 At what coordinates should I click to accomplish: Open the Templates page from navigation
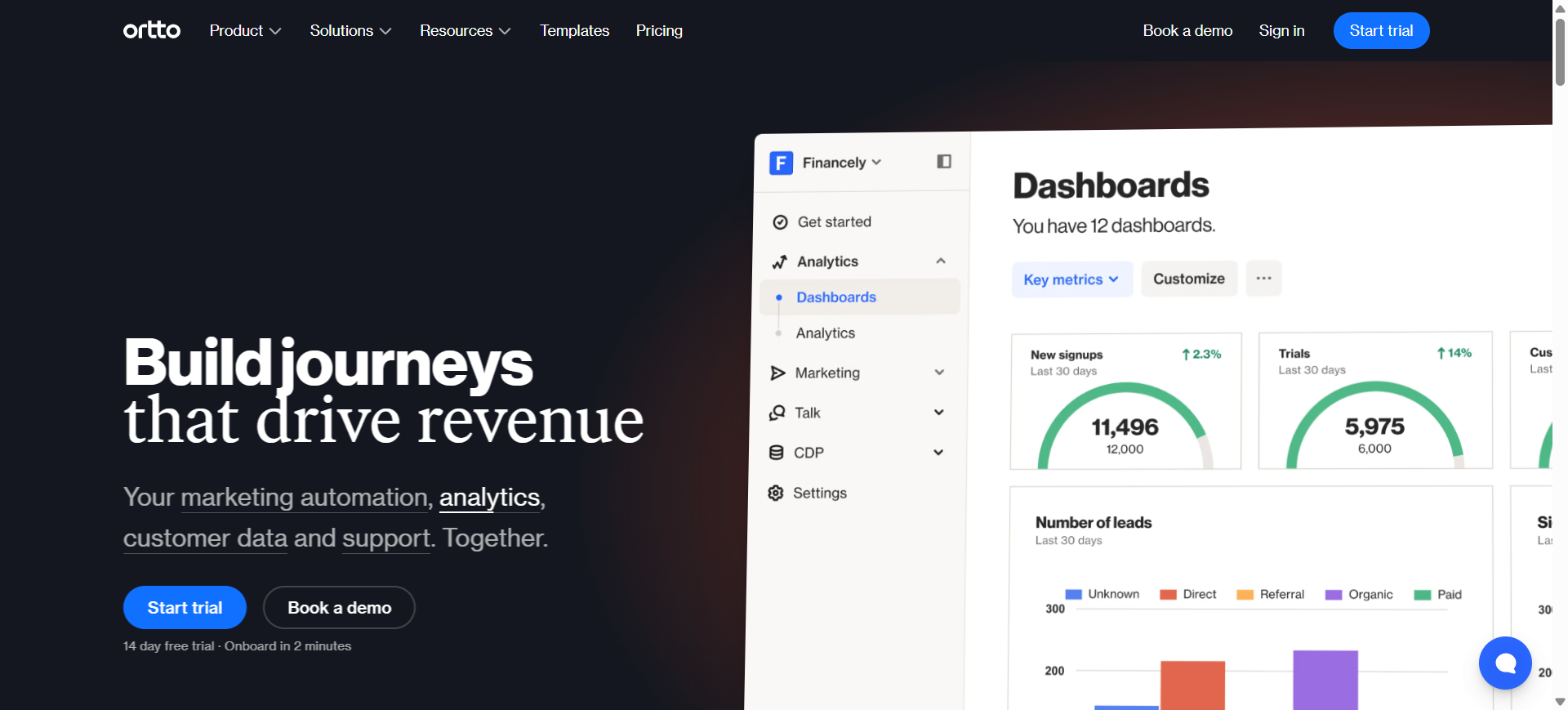(574, 31)
